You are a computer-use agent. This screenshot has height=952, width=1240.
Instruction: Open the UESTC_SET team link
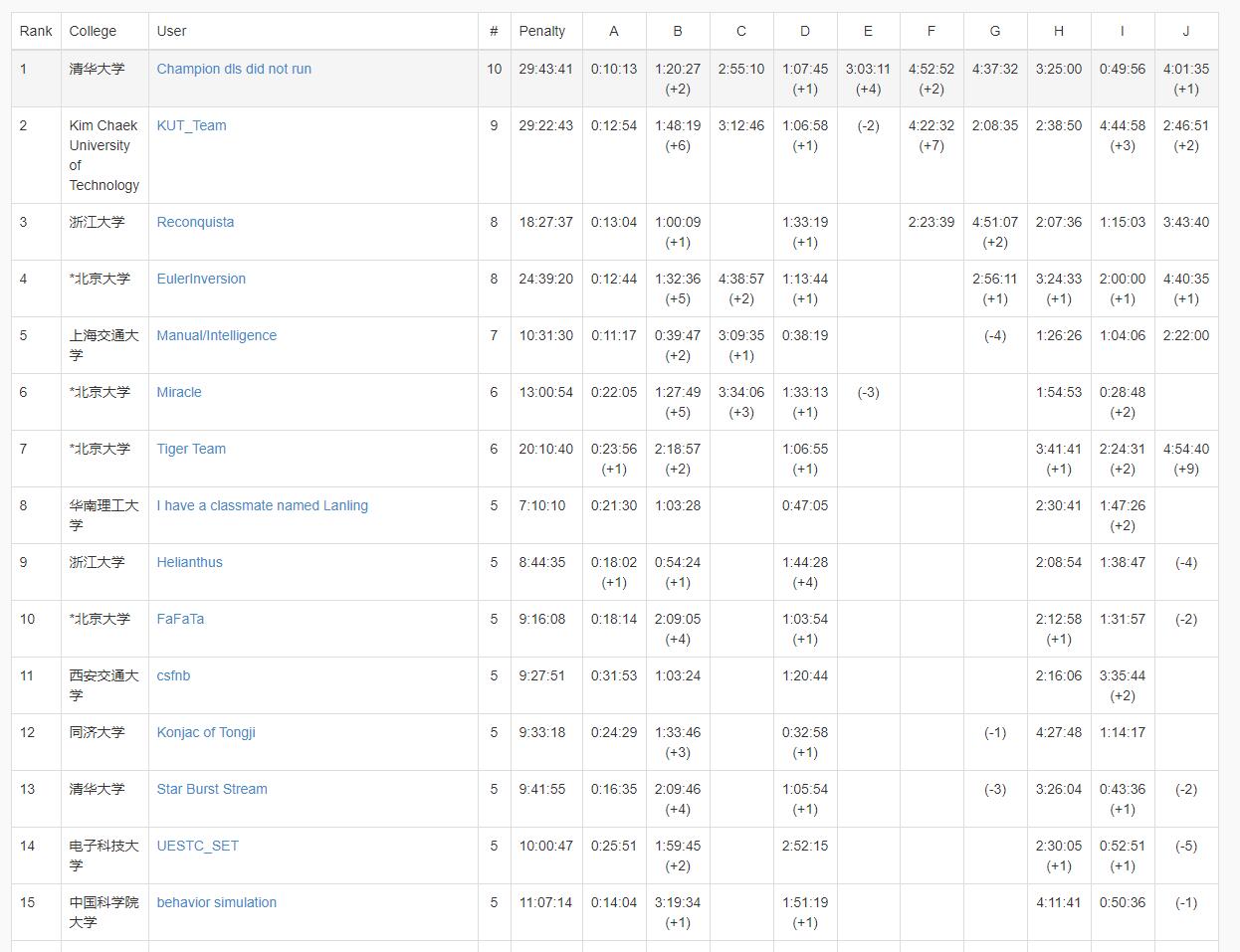pos(197,846)
